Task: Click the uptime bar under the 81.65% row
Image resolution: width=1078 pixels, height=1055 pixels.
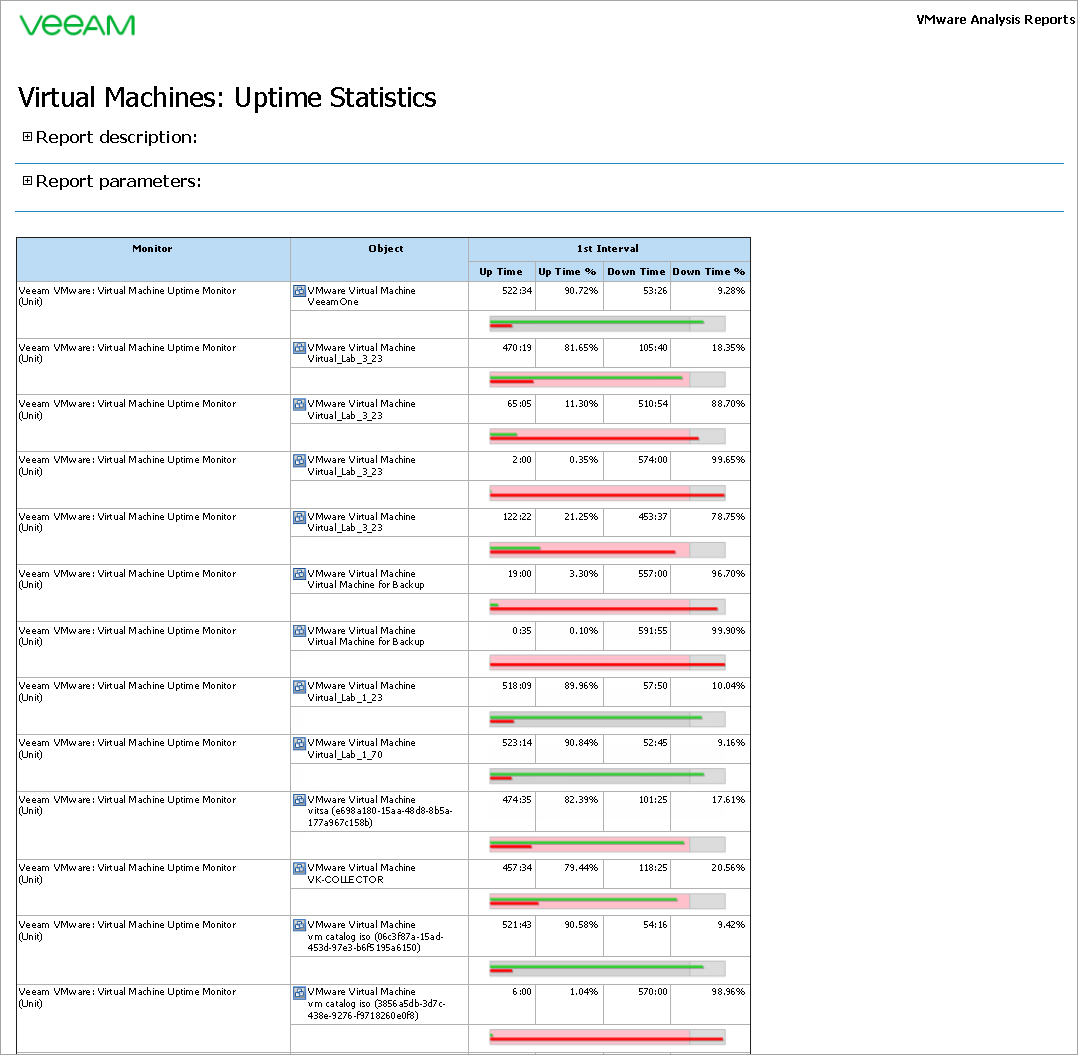Action: click(607, 379)
